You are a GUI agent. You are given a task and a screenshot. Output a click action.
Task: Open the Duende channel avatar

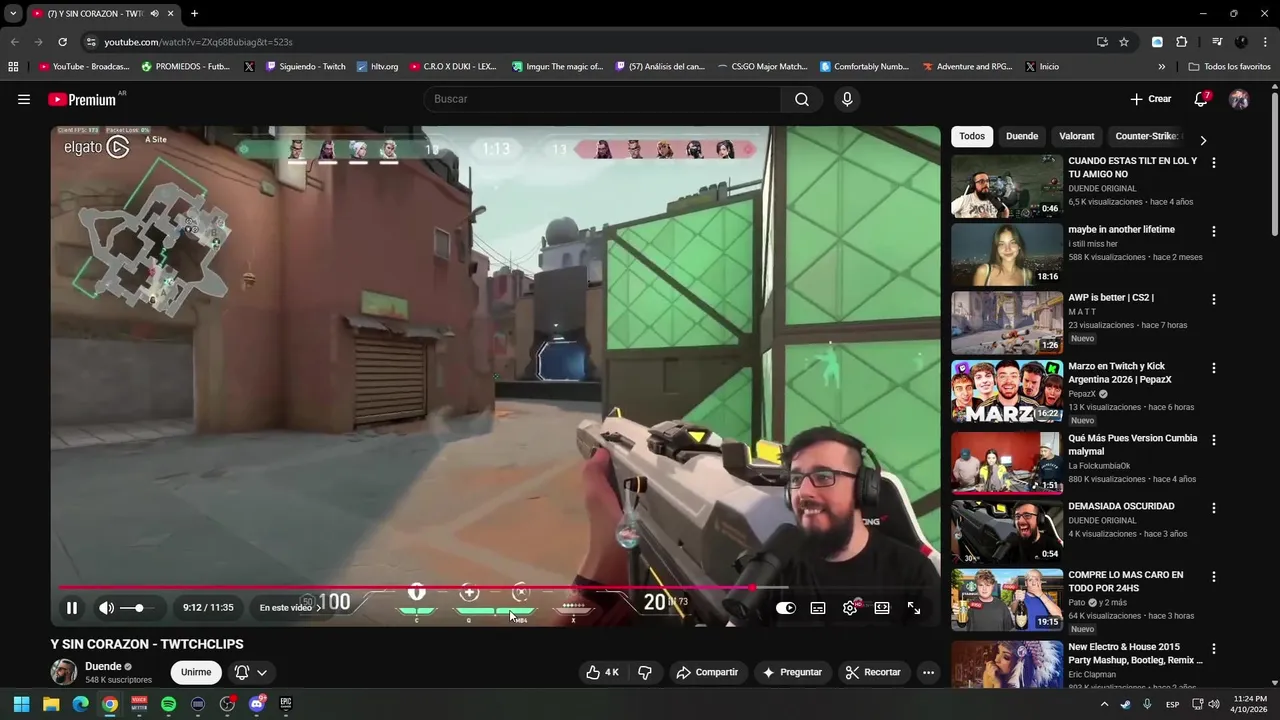tap(64, 672)
